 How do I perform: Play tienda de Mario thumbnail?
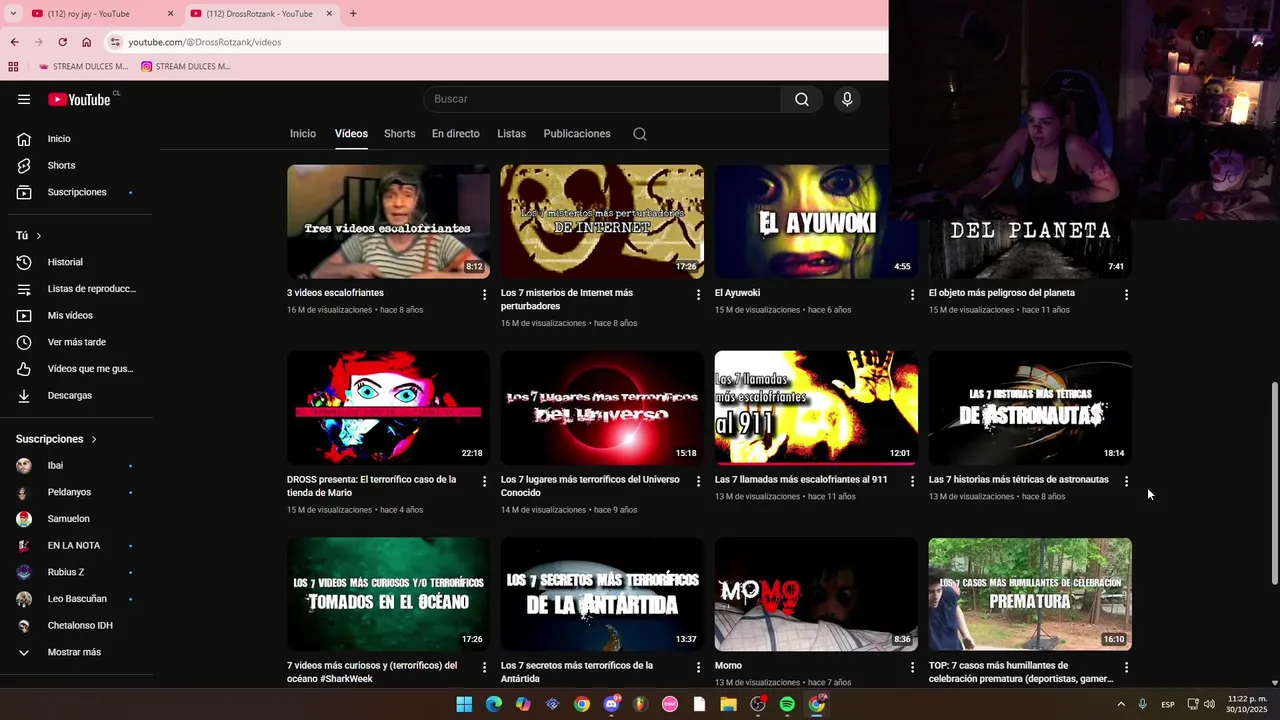(388, 408)
